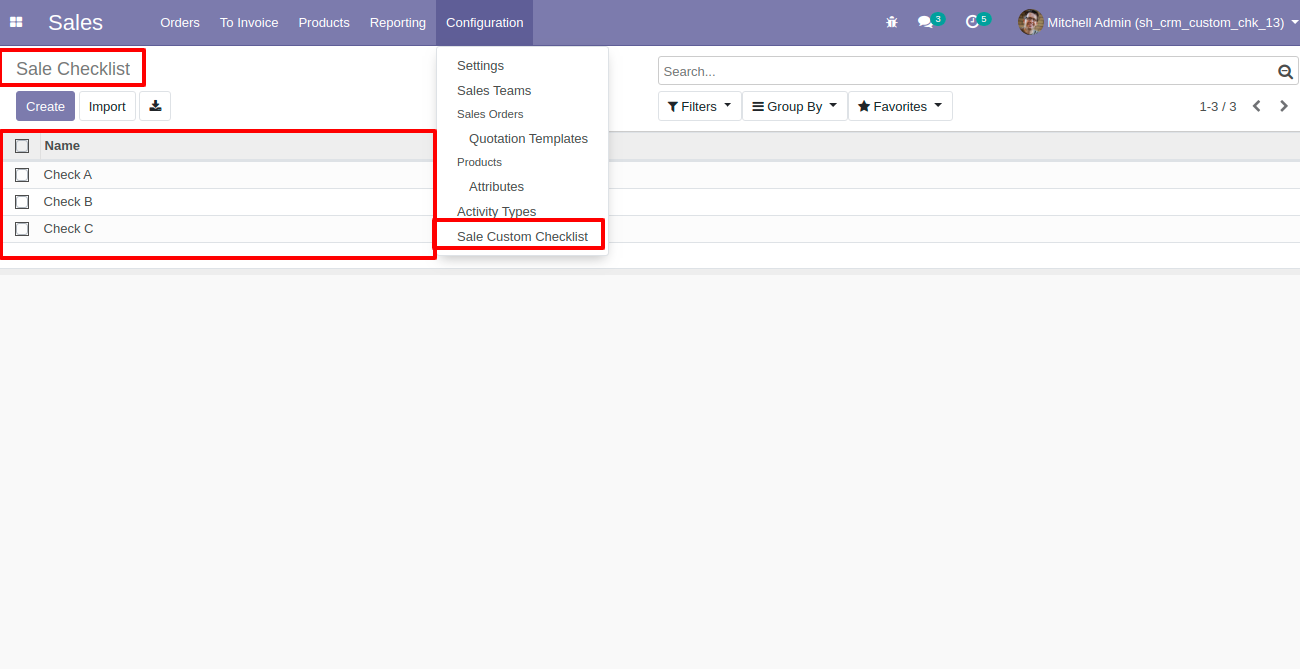The image size is (1300, 669).
Task: Click the 1-3 / 3 pager counter
Action: click(x=1218, y=106)
